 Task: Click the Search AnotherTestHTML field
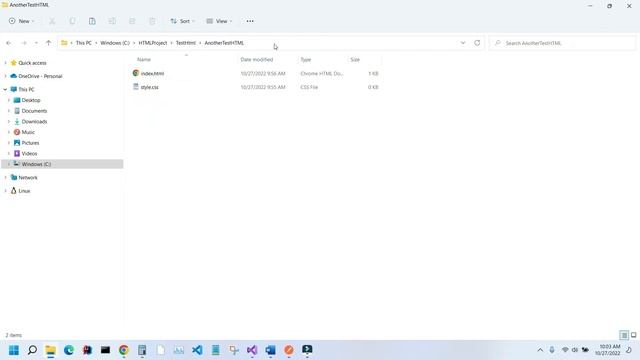pos(562,43)
